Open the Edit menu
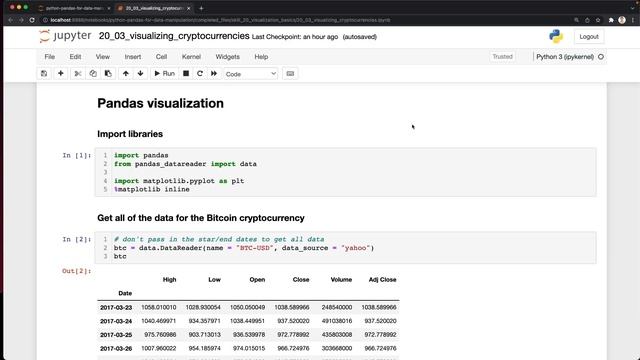The height and width of the screenshot is (360, 640). (x=75, y=57)
